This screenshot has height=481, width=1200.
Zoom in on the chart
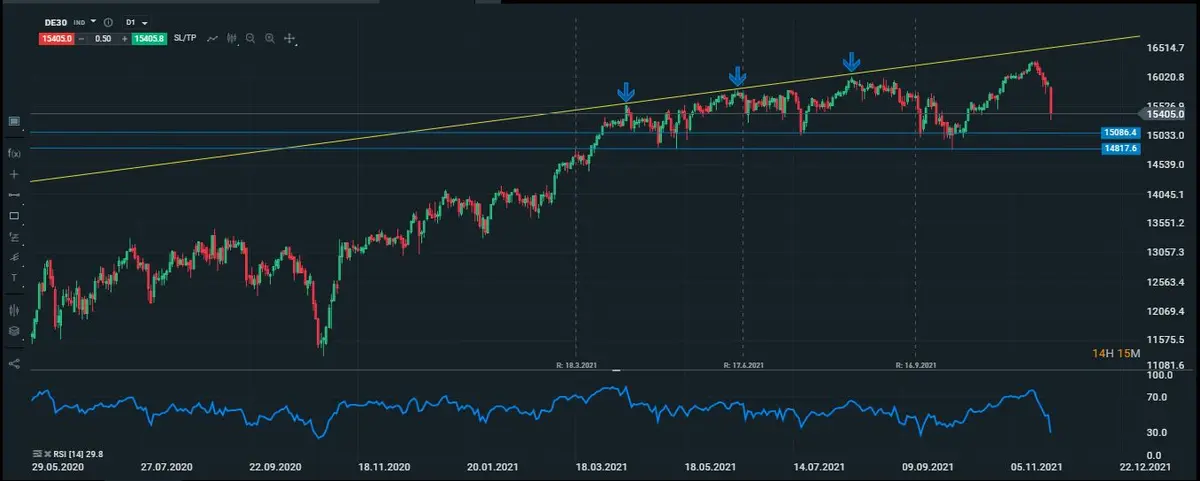pyautogui.click(x=270, y=39)
